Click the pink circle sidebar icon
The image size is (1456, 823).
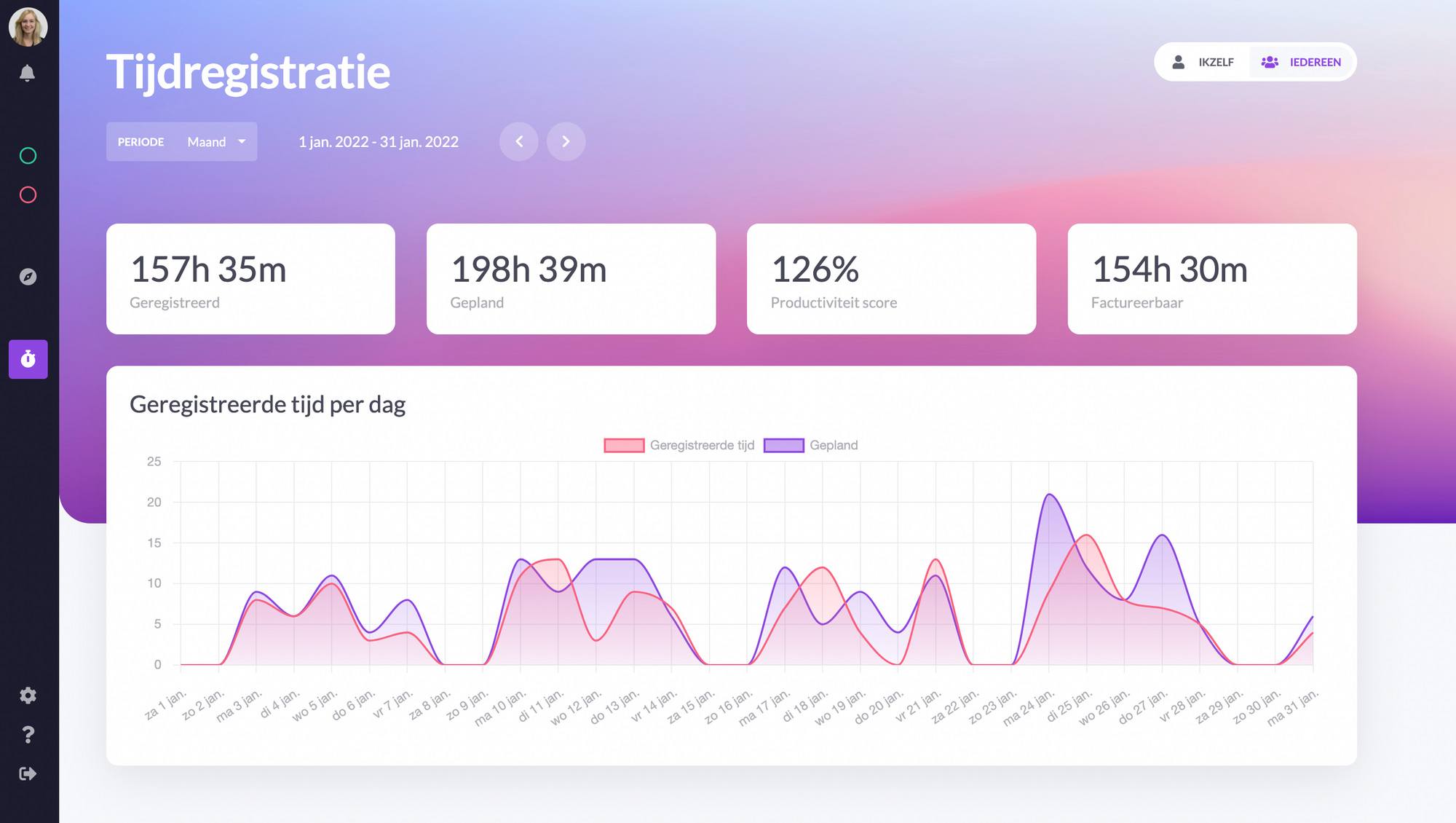[x=28, y=195]
